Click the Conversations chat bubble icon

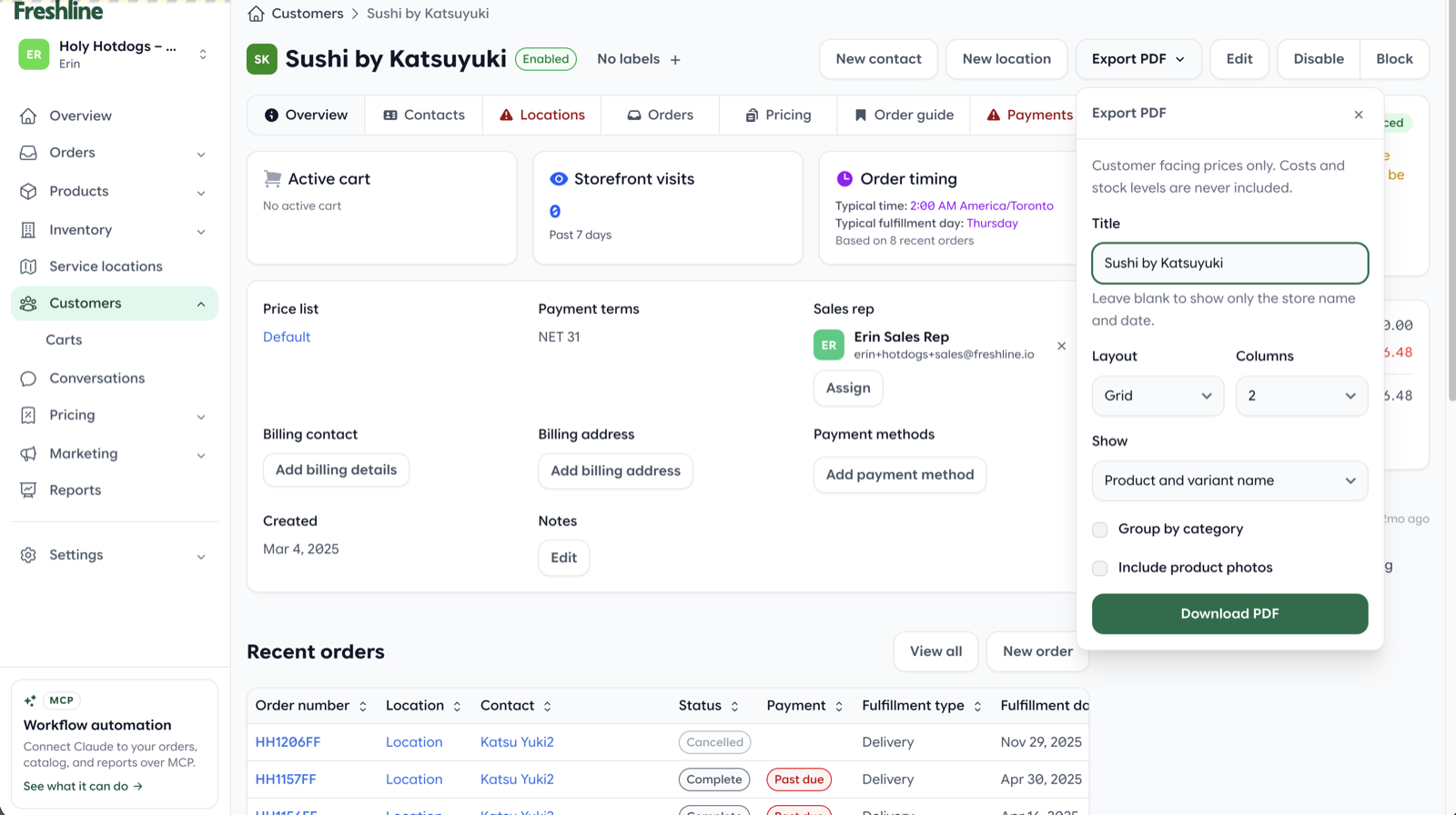[x=28, y=378]
